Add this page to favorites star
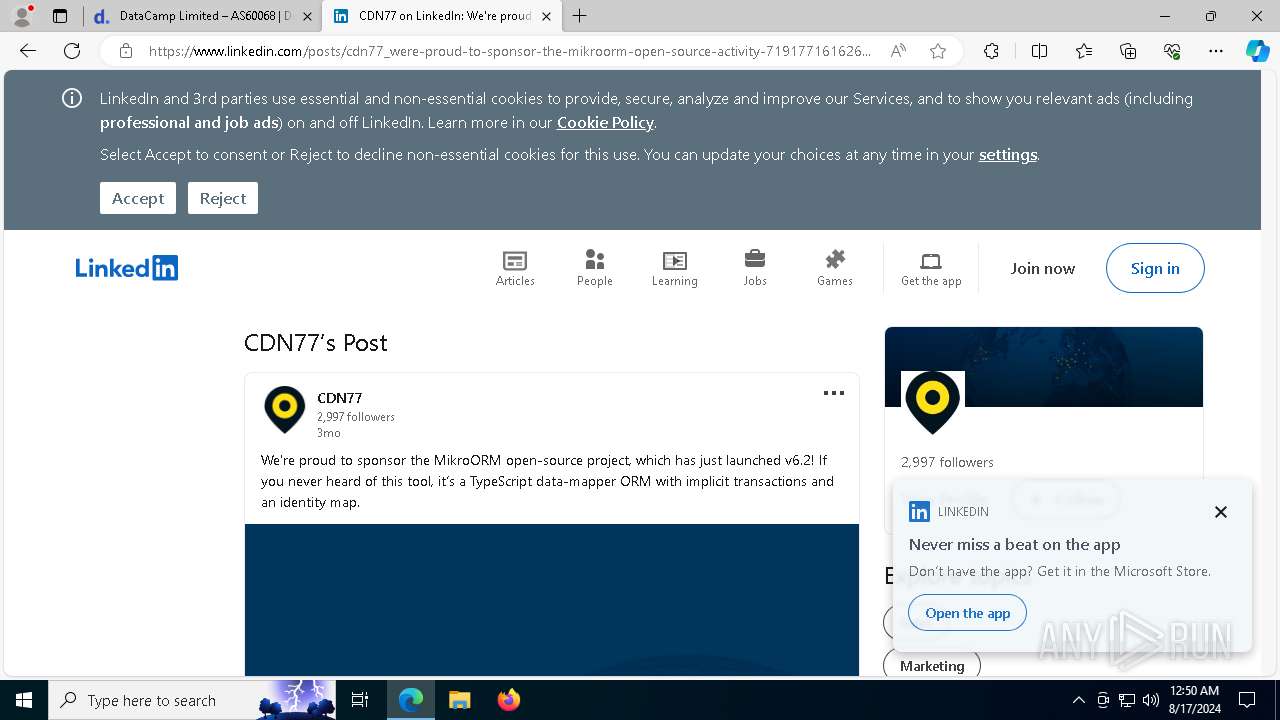Viewport: 1280px width, 720px height. (x=938, y=51)
